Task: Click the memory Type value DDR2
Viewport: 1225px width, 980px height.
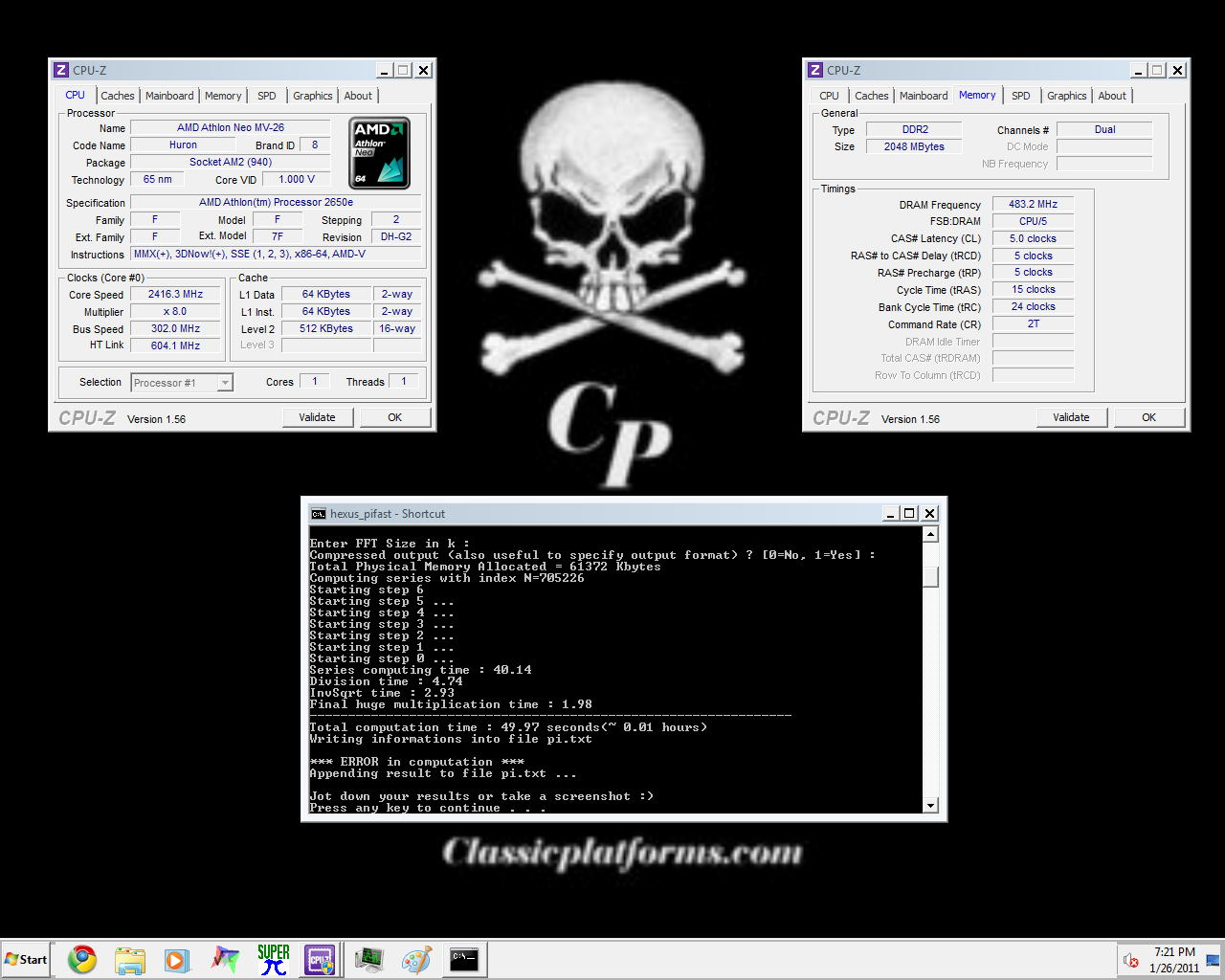Action: 915,129
